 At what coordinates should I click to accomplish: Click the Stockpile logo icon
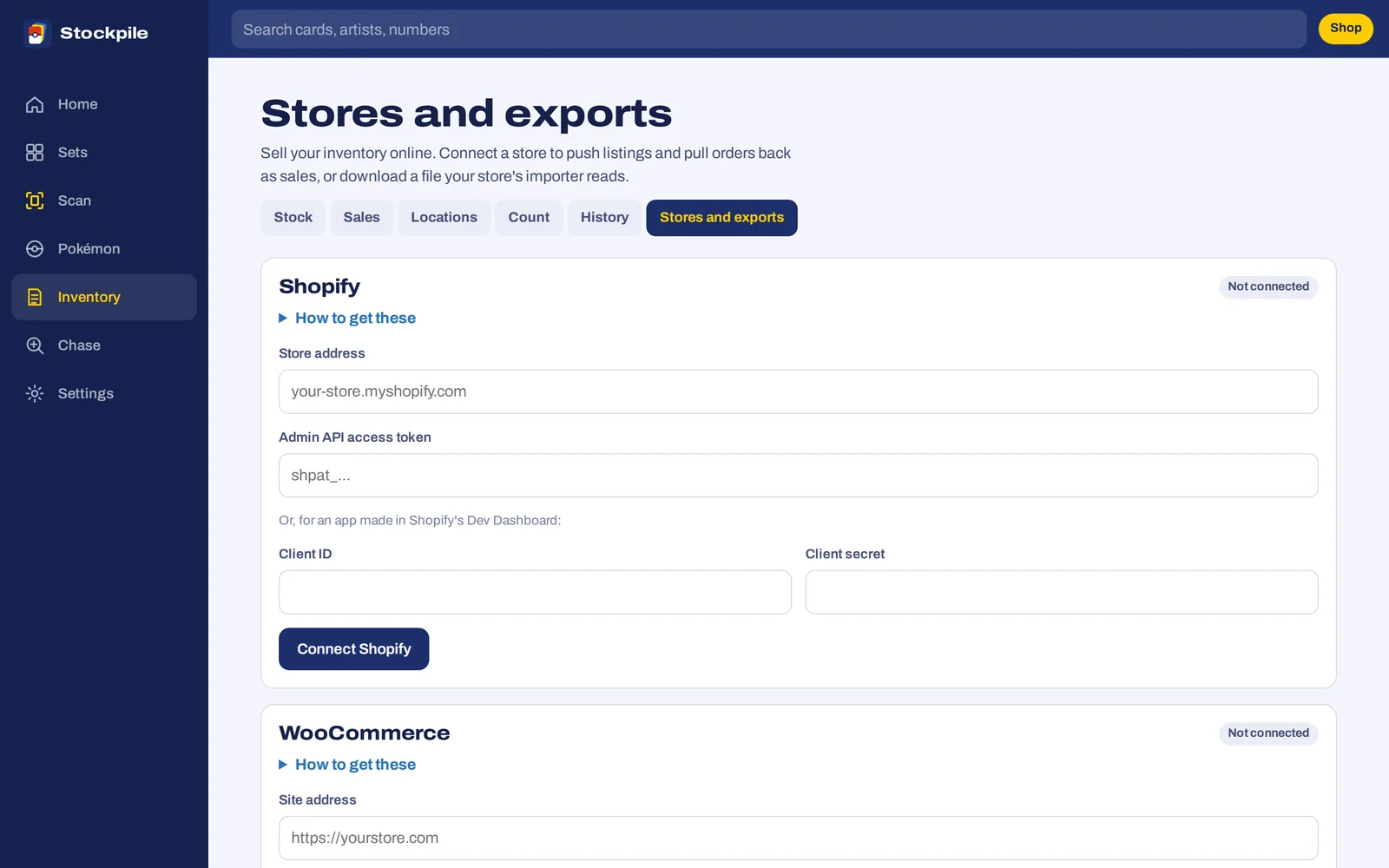click(36, 33)
